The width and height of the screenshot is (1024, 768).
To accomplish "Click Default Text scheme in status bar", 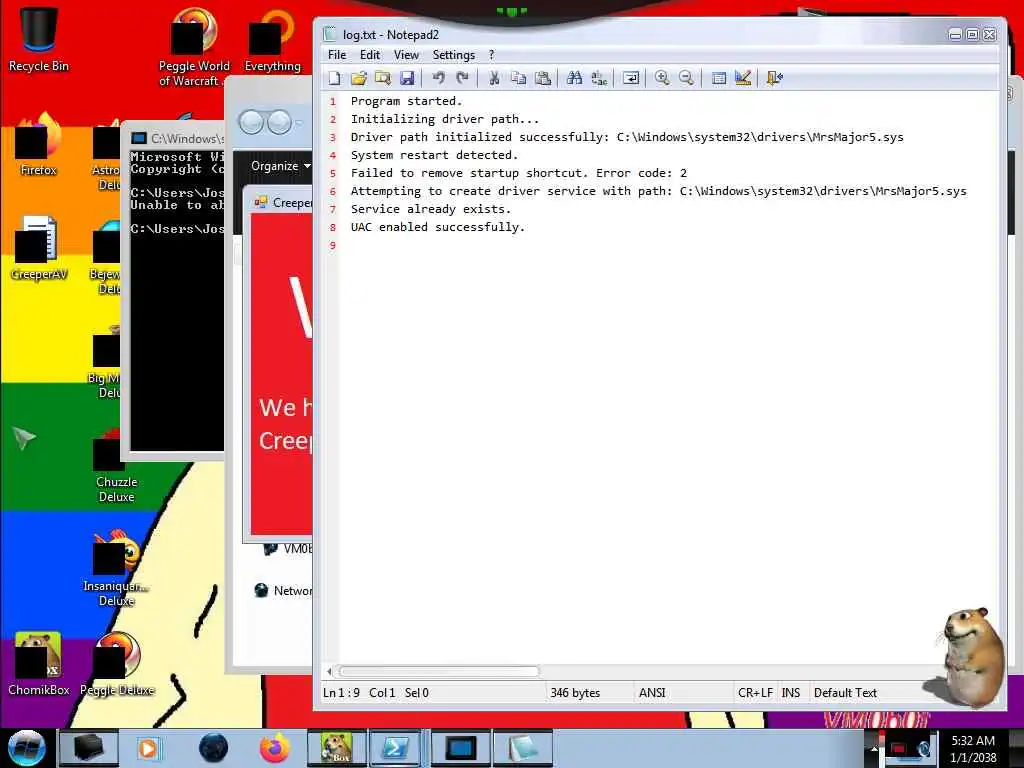I will point(845,693).
